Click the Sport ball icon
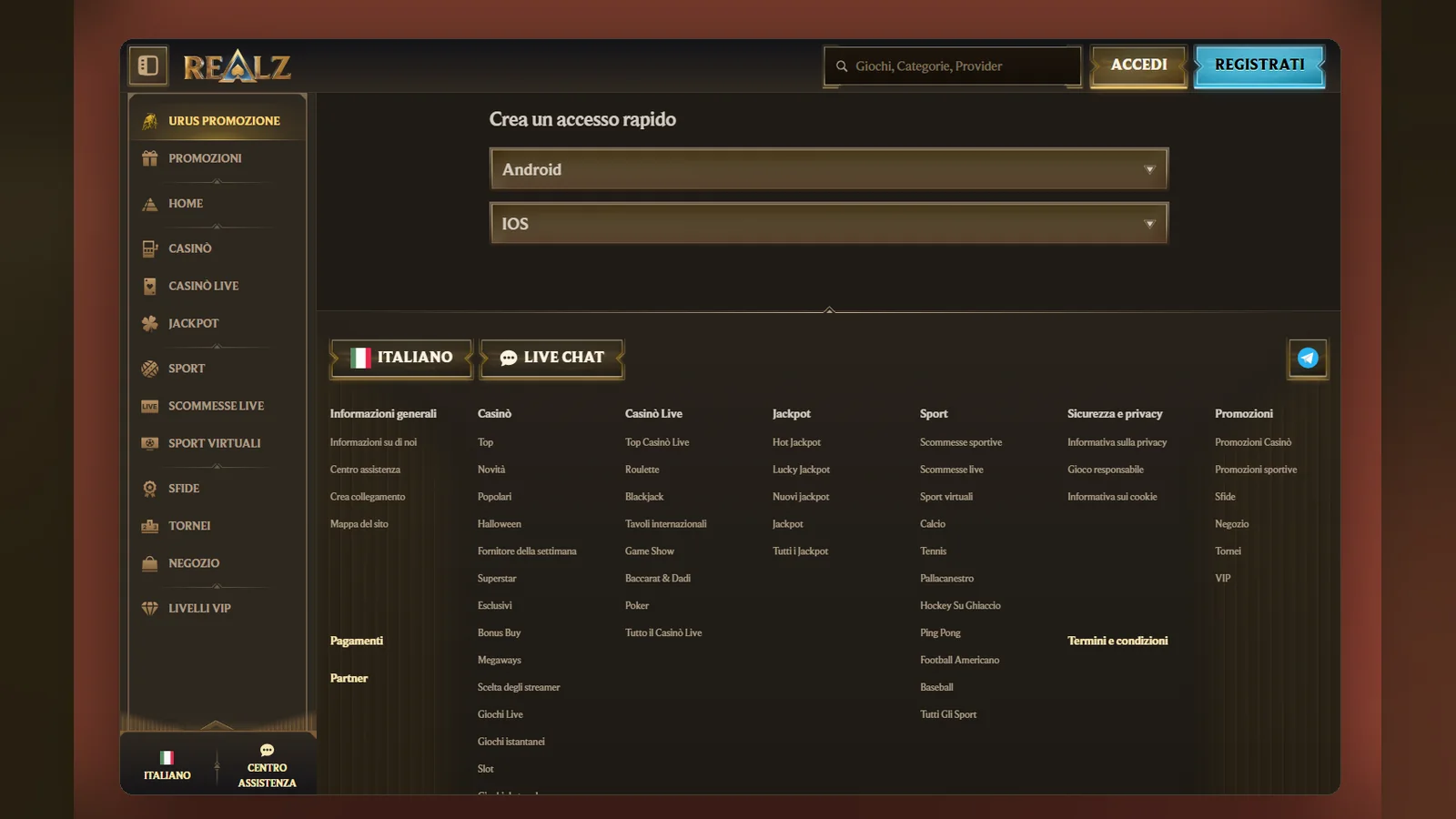 pyautogui.click(x=150, y=369)
